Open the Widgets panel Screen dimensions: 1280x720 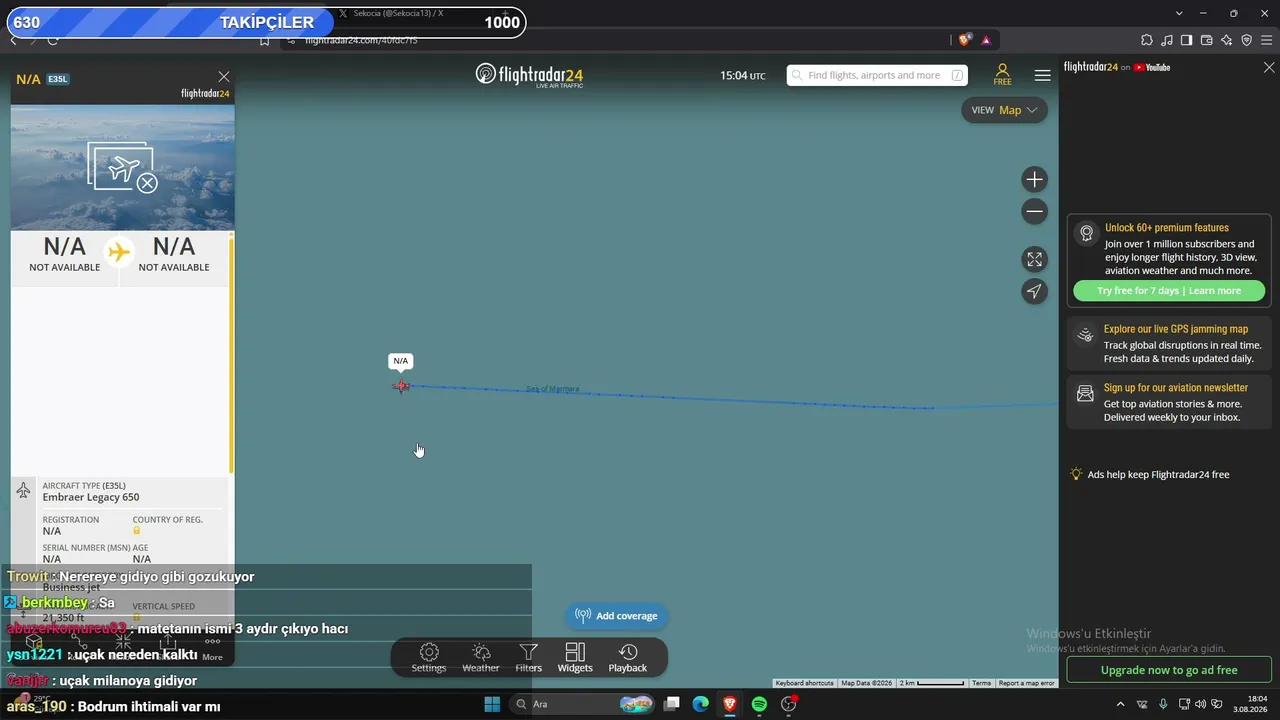(x=575, y=658)
